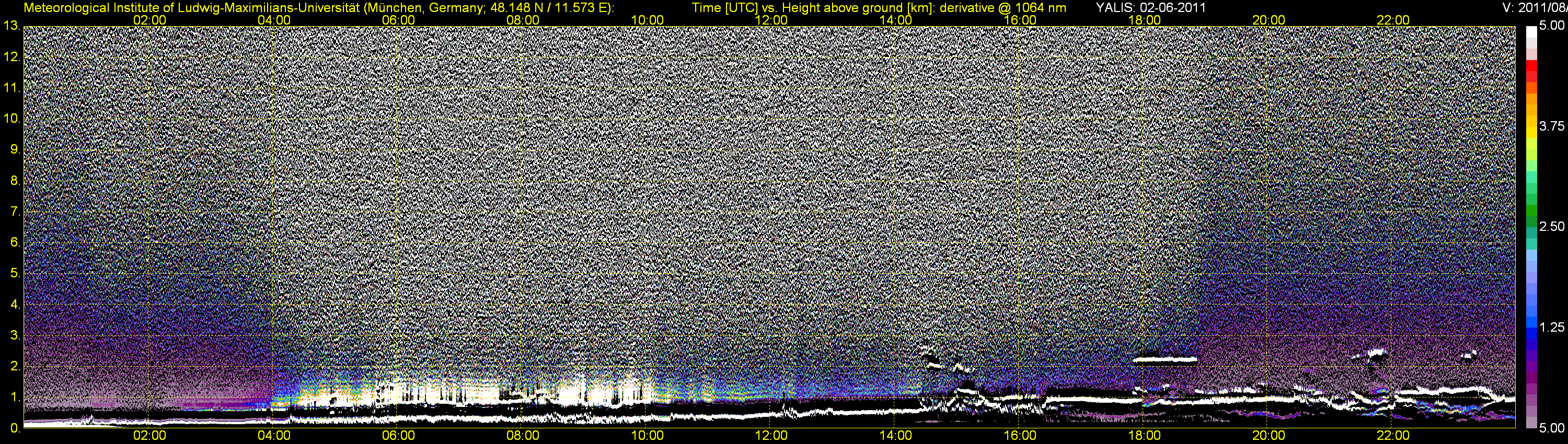The image size is (1568, 444).
Task: Click the 3 km height axis label
Action: click(x=15, y=335)
